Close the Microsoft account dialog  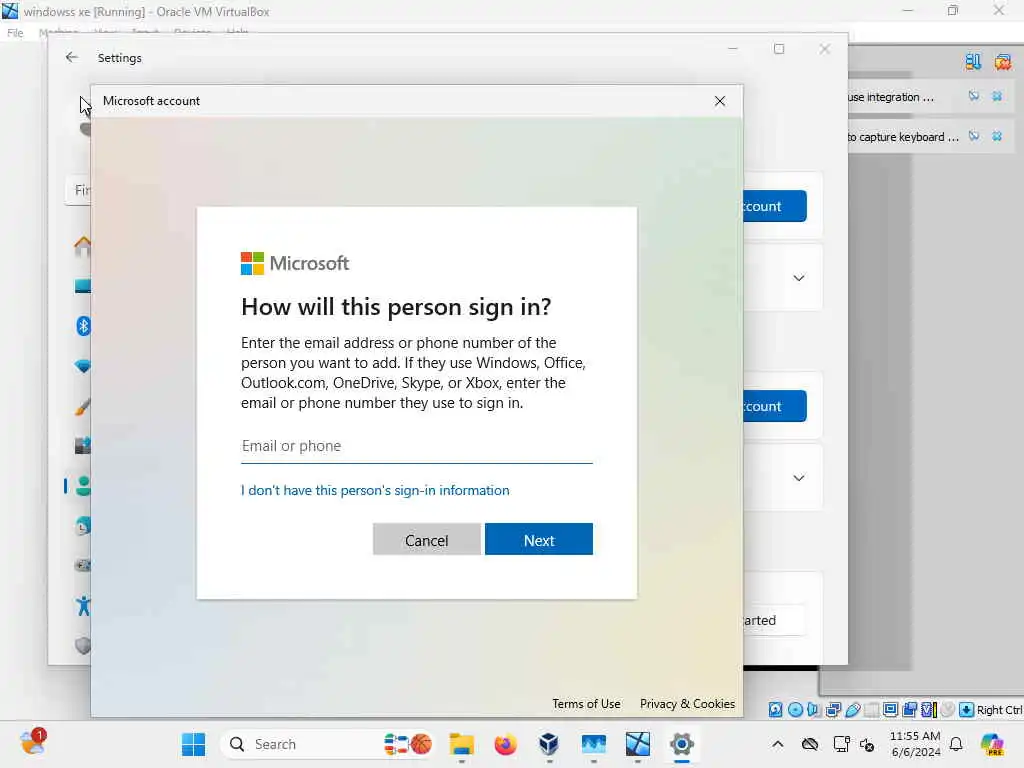point(720,101)
